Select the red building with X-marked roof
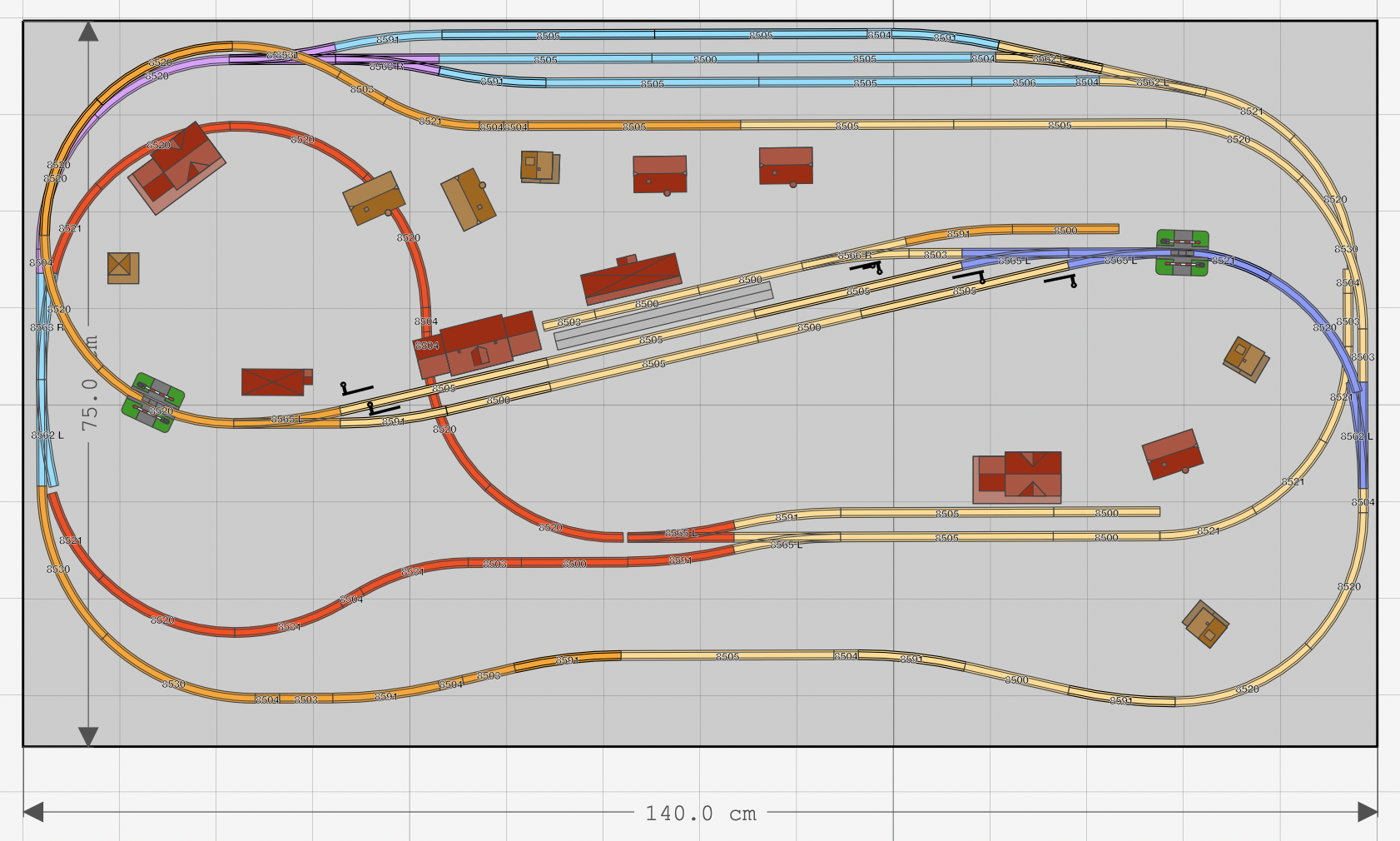This screenshot has height=841, width=1400. (273, 382)
